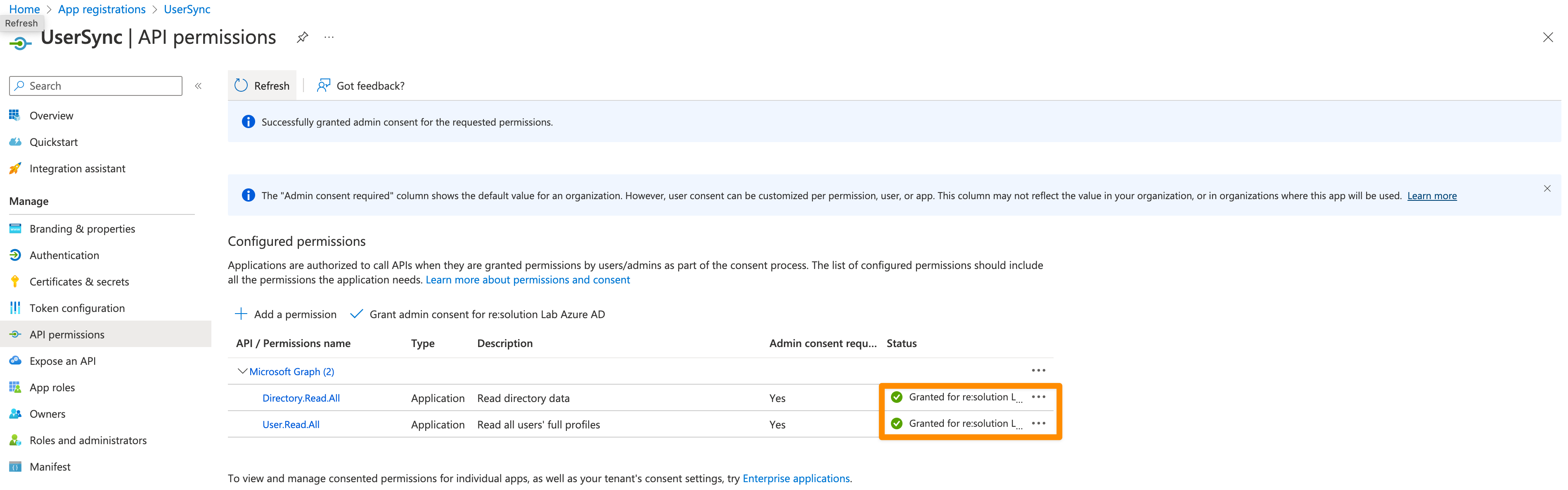The height and width of the screenshot is (490, 1568).
Task: Click the Certificates & secrets key icon
Action: (15, 281)
